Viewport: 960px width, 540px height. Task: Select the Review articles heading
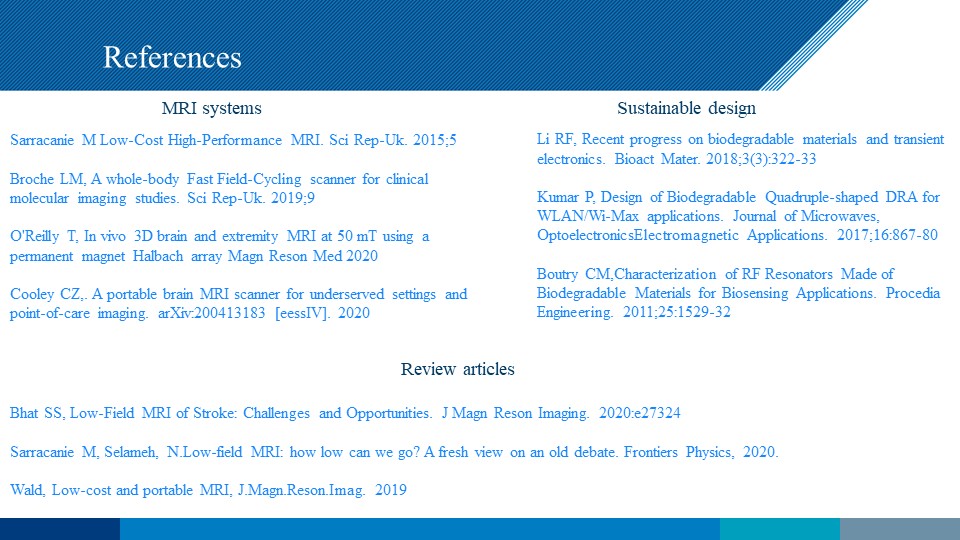point(457,369)
